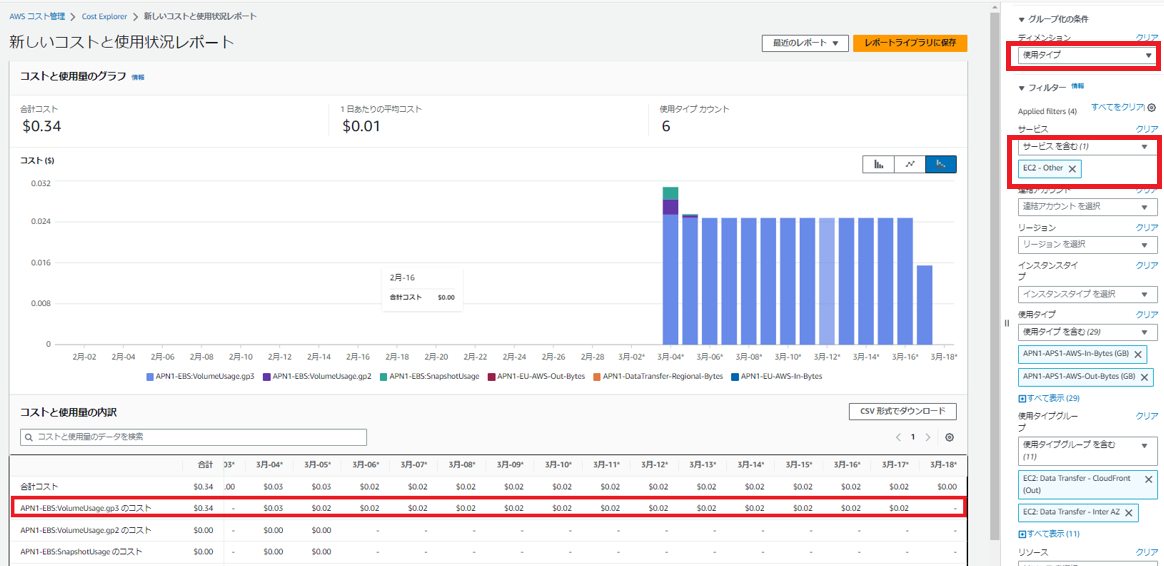
Task: Click レポートライブラリに保存 button
Action: click(910, 43)
